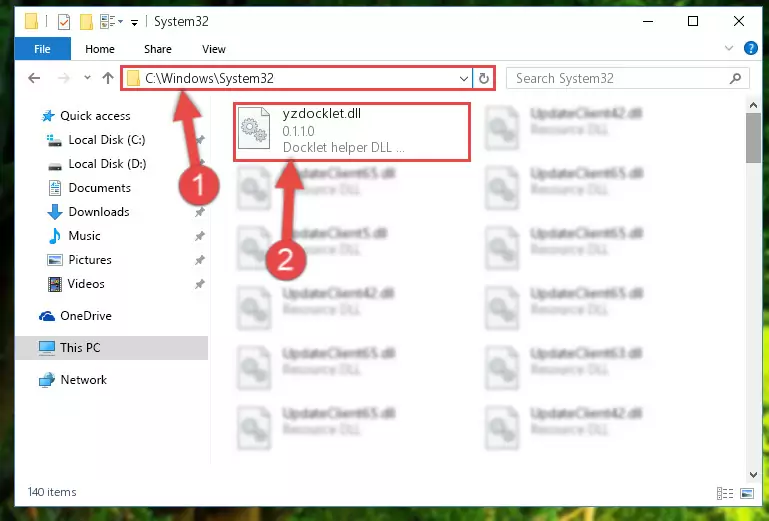This screenshot has height=521, width=769.
Task: Click the New folder icon in title bar
Action: [x=86, y=22]
